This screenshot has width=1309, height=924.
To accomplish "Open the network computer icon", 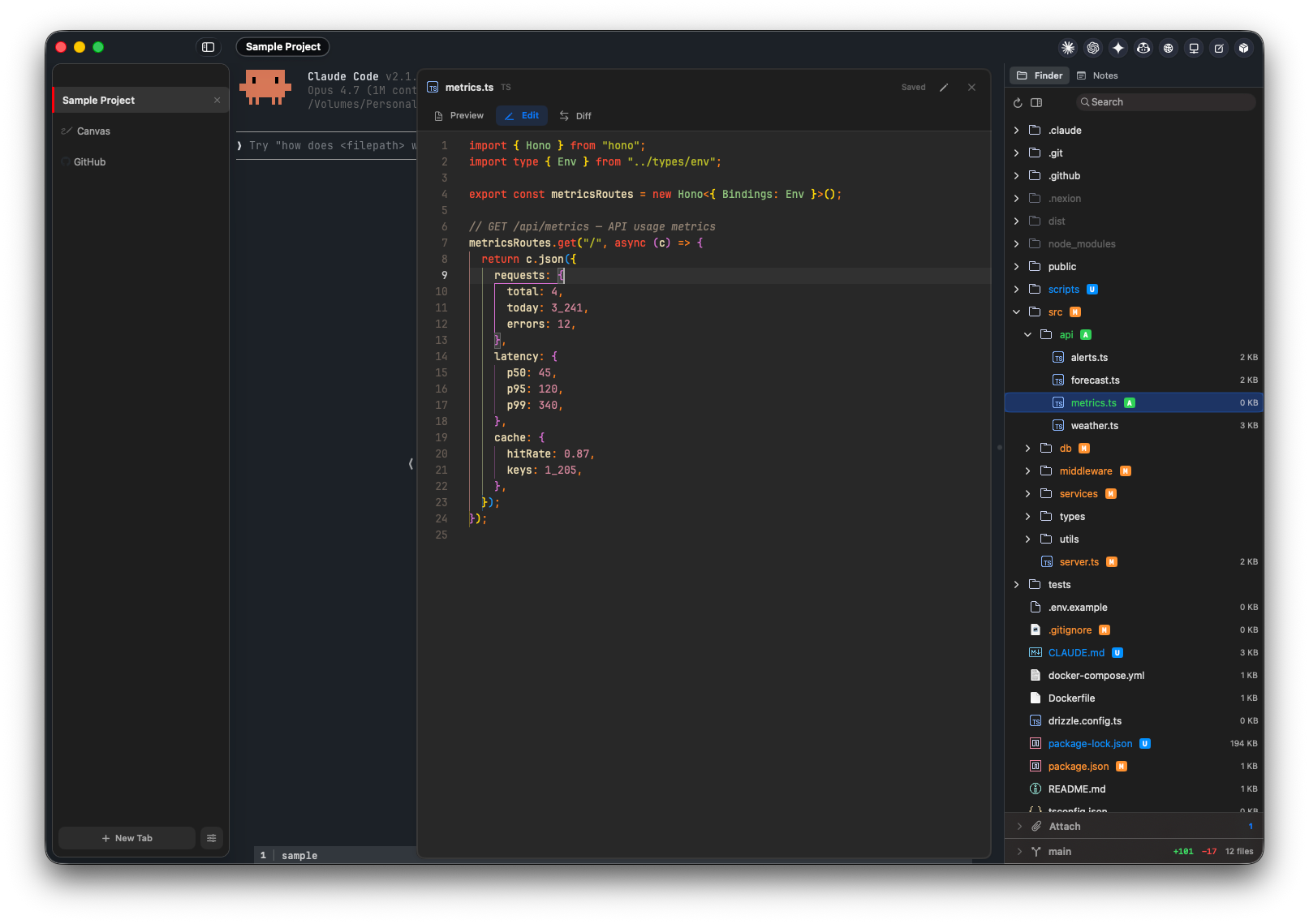I will click(1194, 48).
